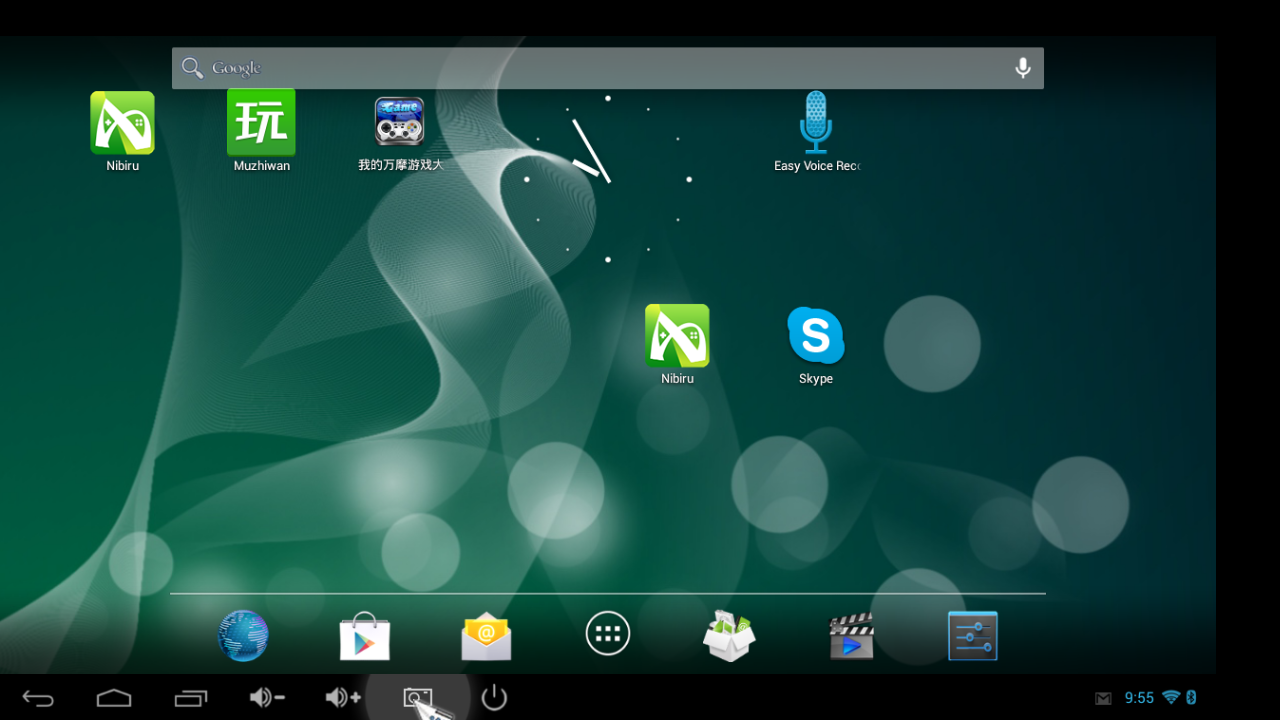Open the green box app in dock

(x=729, y=636)
